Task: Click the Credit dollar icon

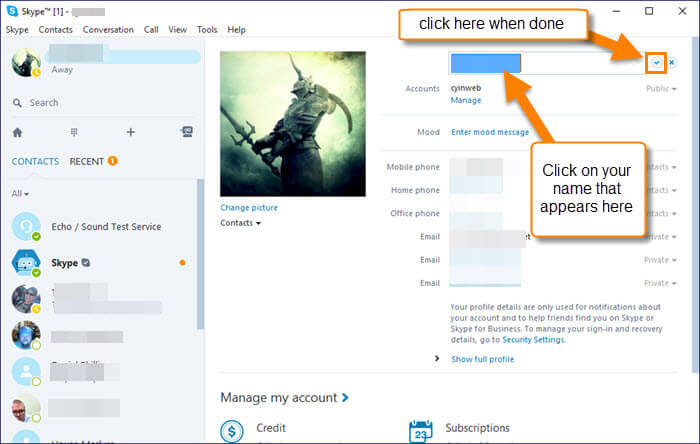Action: (232, 431)
